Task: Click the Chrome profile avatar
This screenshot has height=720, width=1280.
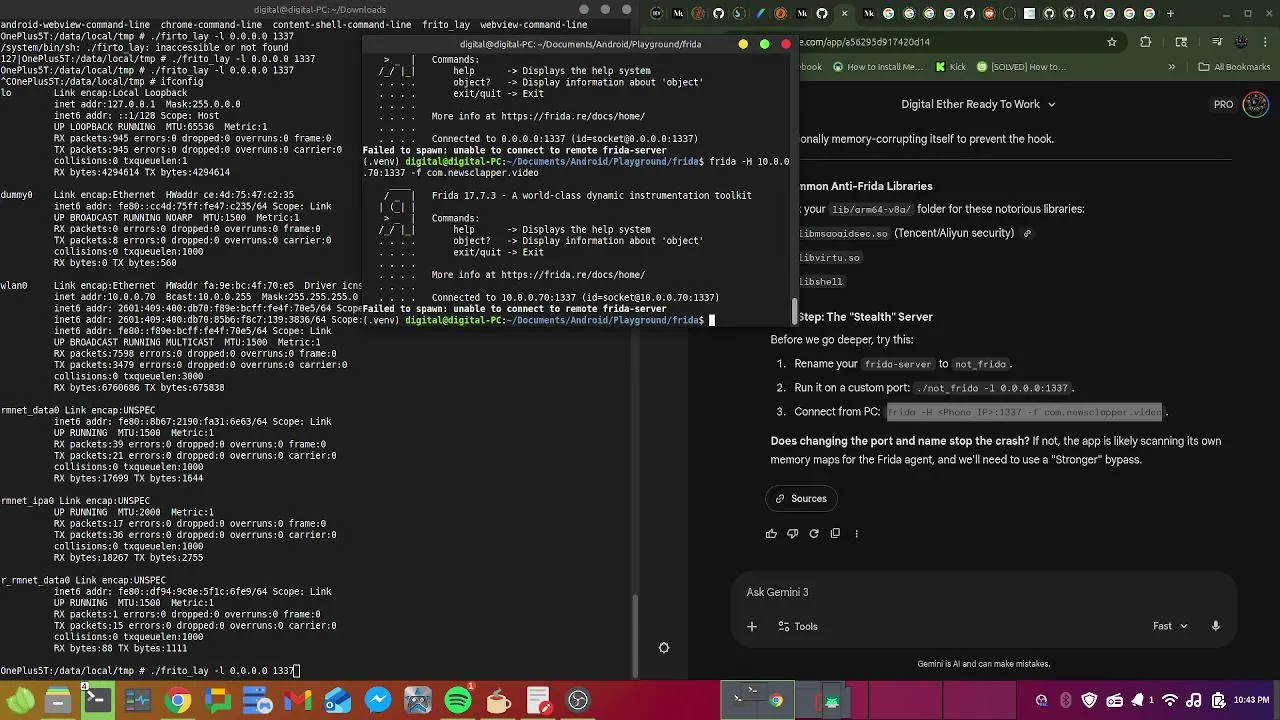Action: (1240, 42)
